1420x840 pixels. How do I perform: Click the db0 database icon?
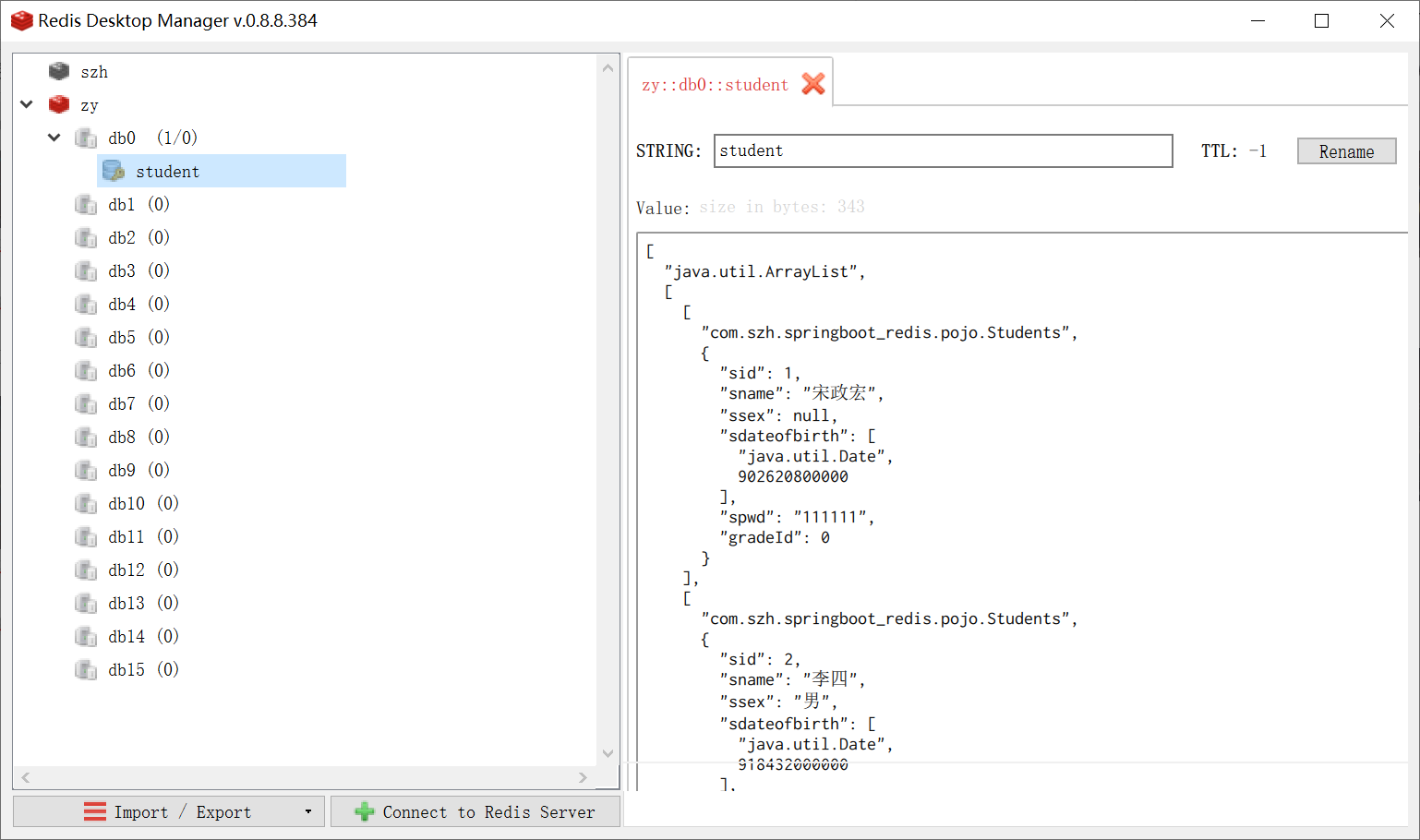click(86, 138)
